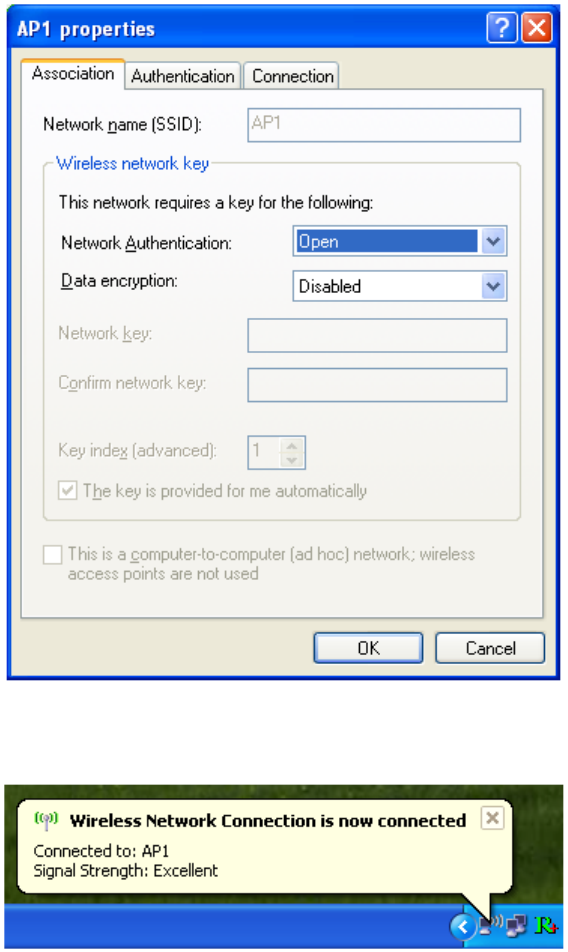This screenshot has height=952, width=568.
Task: Dismiss the wireless connection balloon notification
Action: [x=493, y=818]
